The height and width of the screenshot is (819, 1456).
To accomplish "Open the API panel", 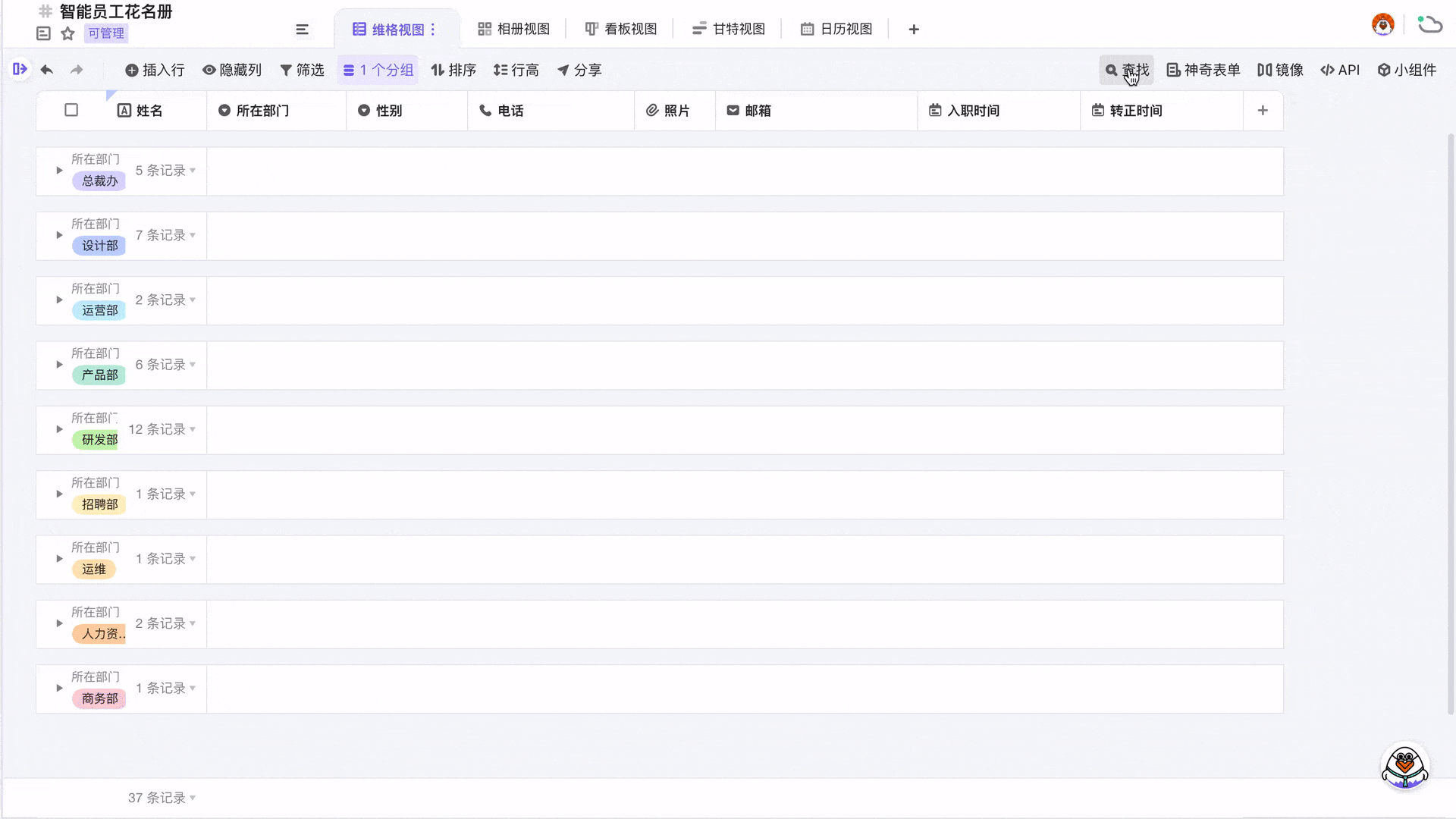I will (1340, 69).
